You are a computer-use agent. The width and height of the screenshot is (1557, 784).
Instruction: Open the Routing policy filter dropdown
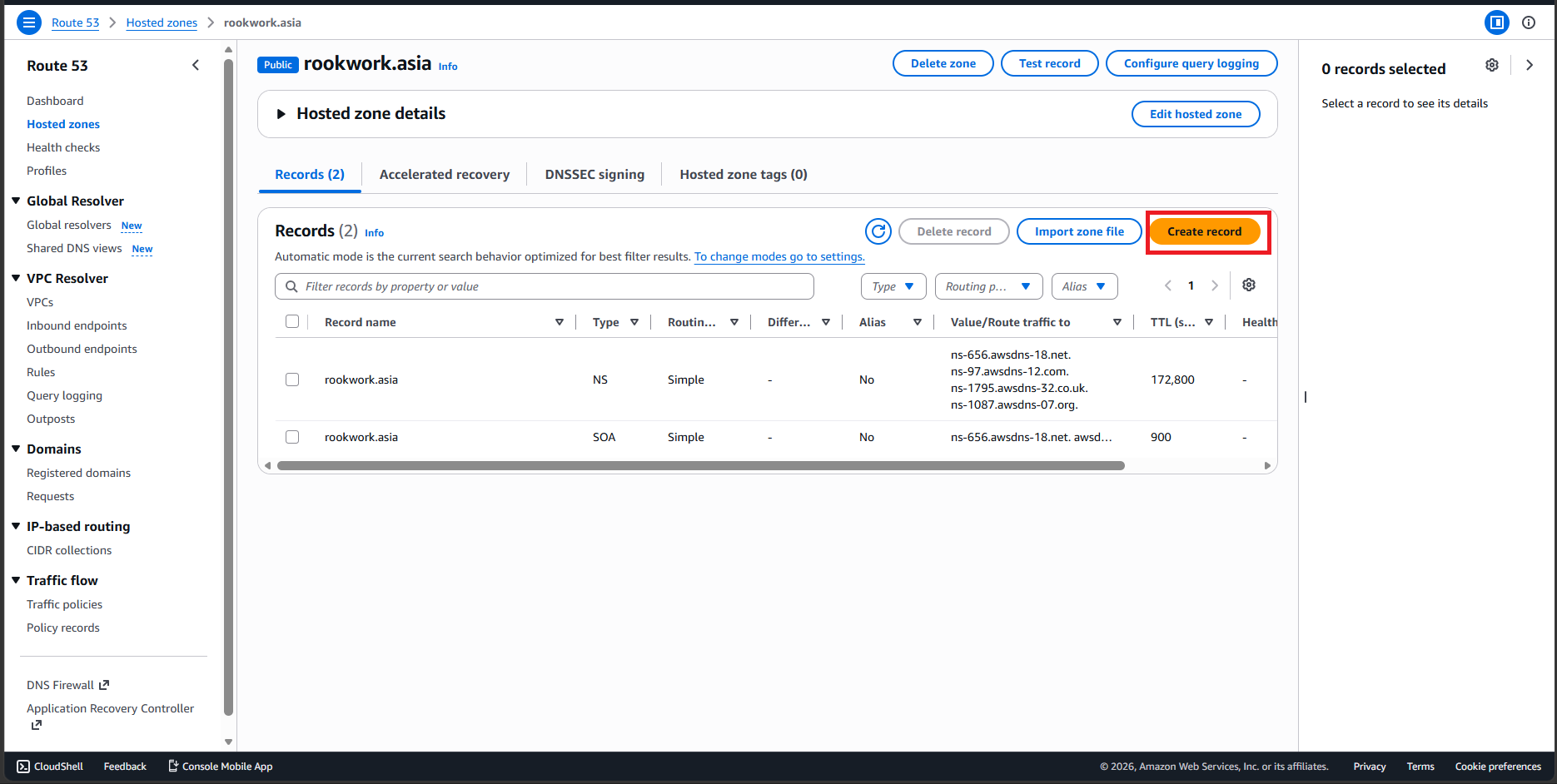[989, 286]
